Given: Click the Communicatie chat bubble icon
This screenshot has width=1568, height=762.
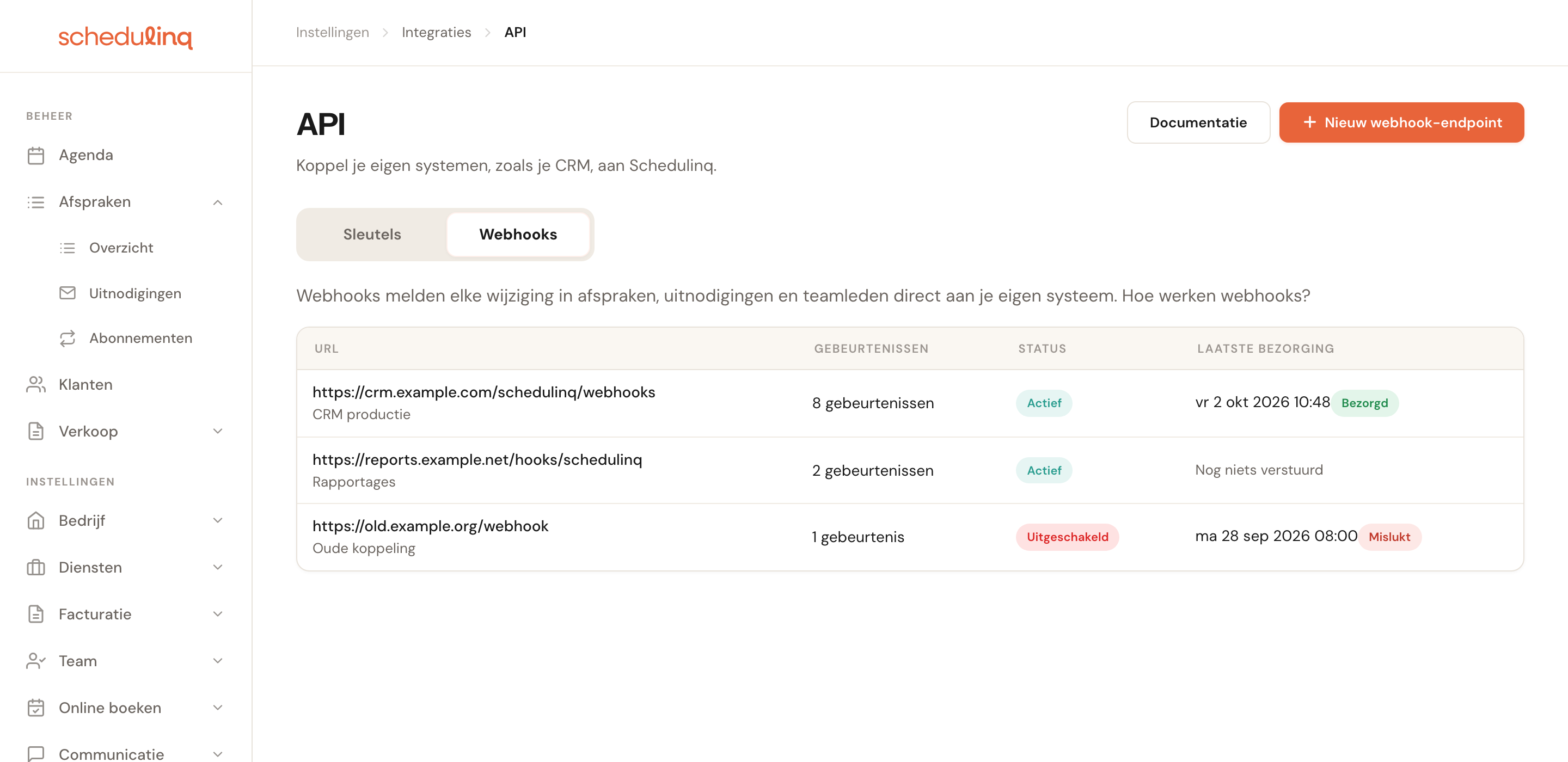Looking at the screenshot, I should 36,753.
